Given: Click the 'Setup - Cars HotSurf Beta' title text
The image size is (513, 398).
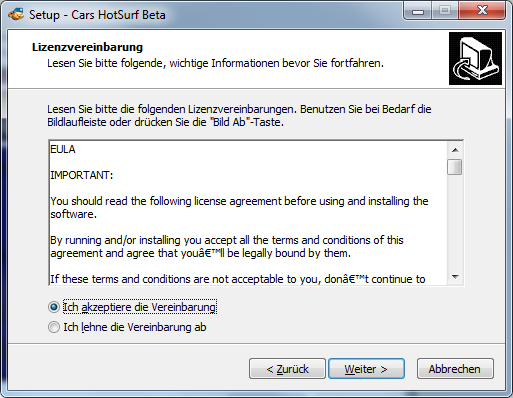Looking at the screenshot, I should pos(97,15).
